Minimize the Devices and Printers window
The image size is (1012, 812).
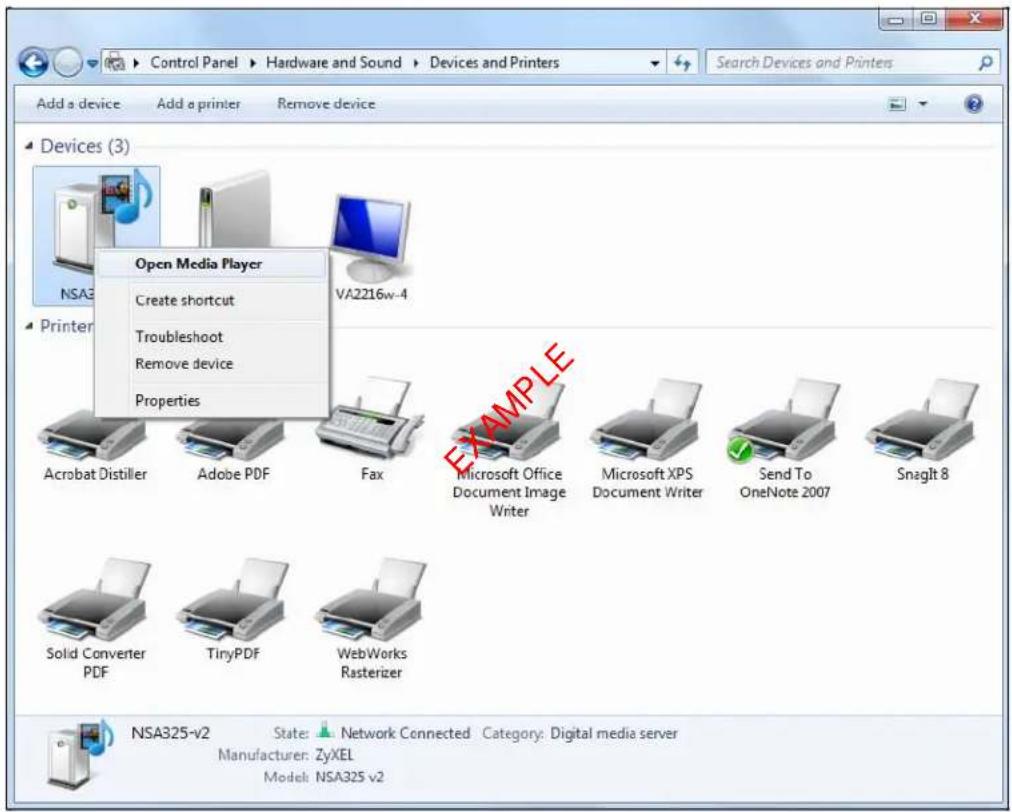pyautogui.click(x=896, y=20)
